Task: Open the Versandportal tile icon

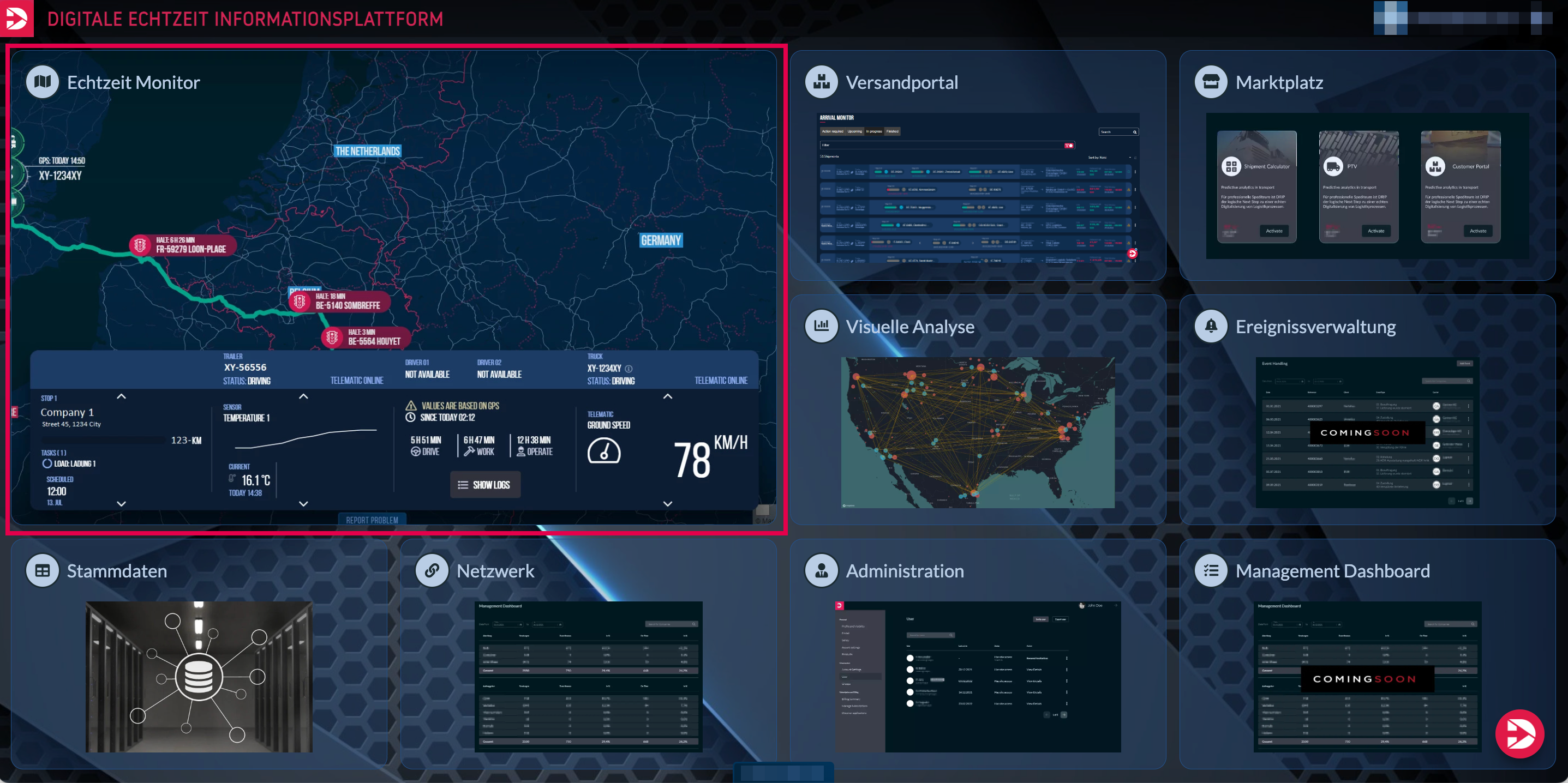Action: [821, 82]
